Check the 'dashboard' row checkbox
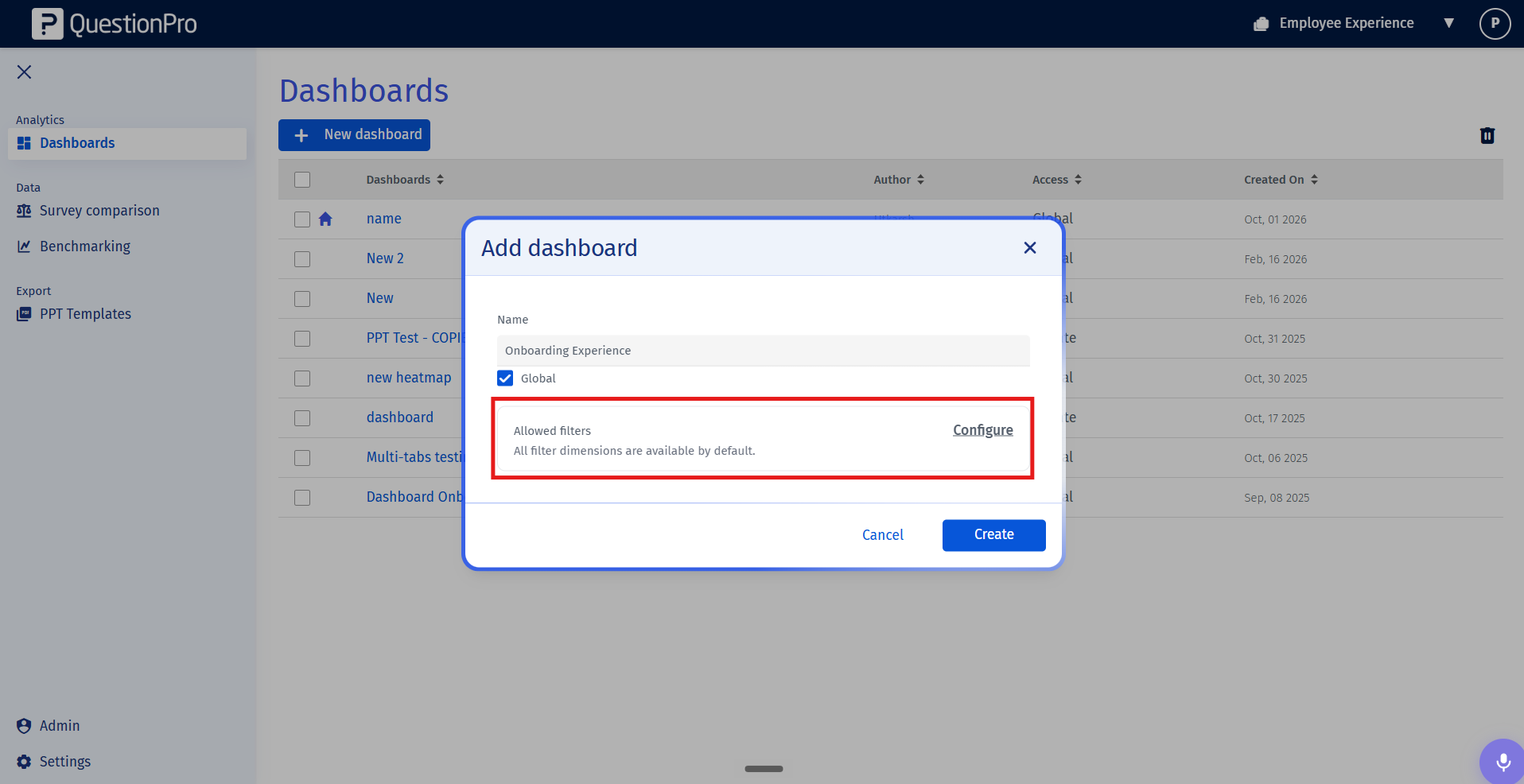The width and height of the screenshot is (1524, 784). 302,418
